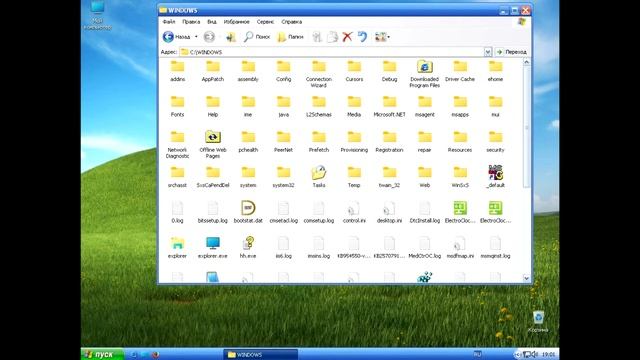Select the desktop.ini file
The image size is (640, 360).
click(x=389, y=212)
